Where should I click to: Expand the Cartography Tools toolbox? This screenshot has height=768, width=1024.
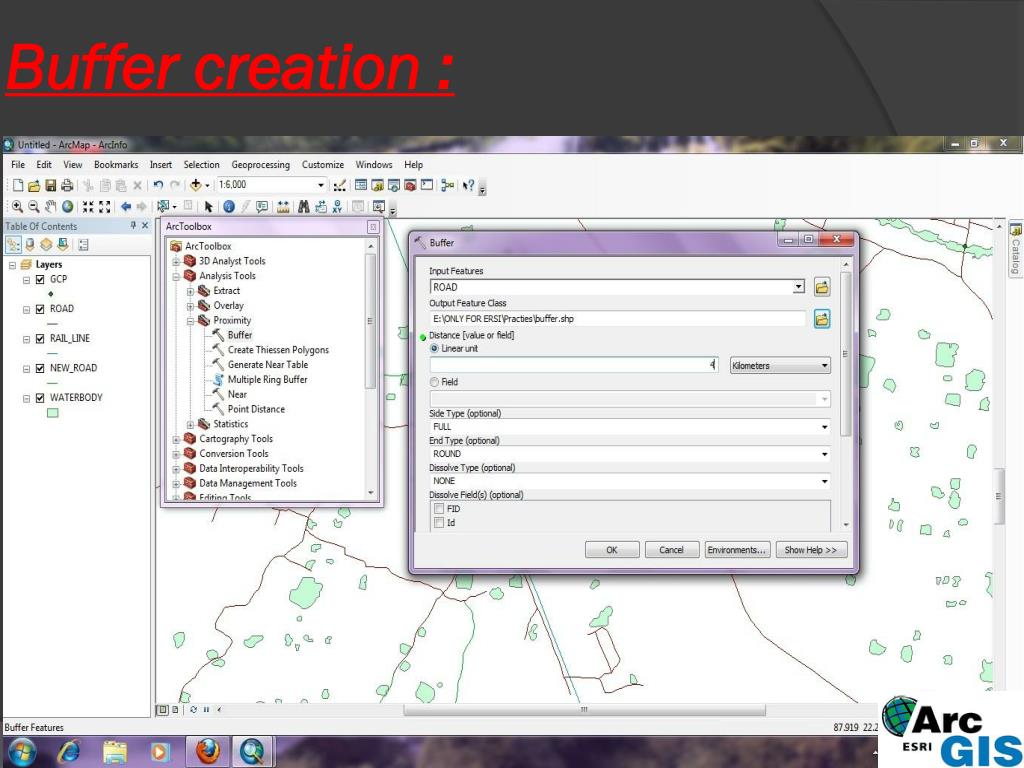coord(176,440)
